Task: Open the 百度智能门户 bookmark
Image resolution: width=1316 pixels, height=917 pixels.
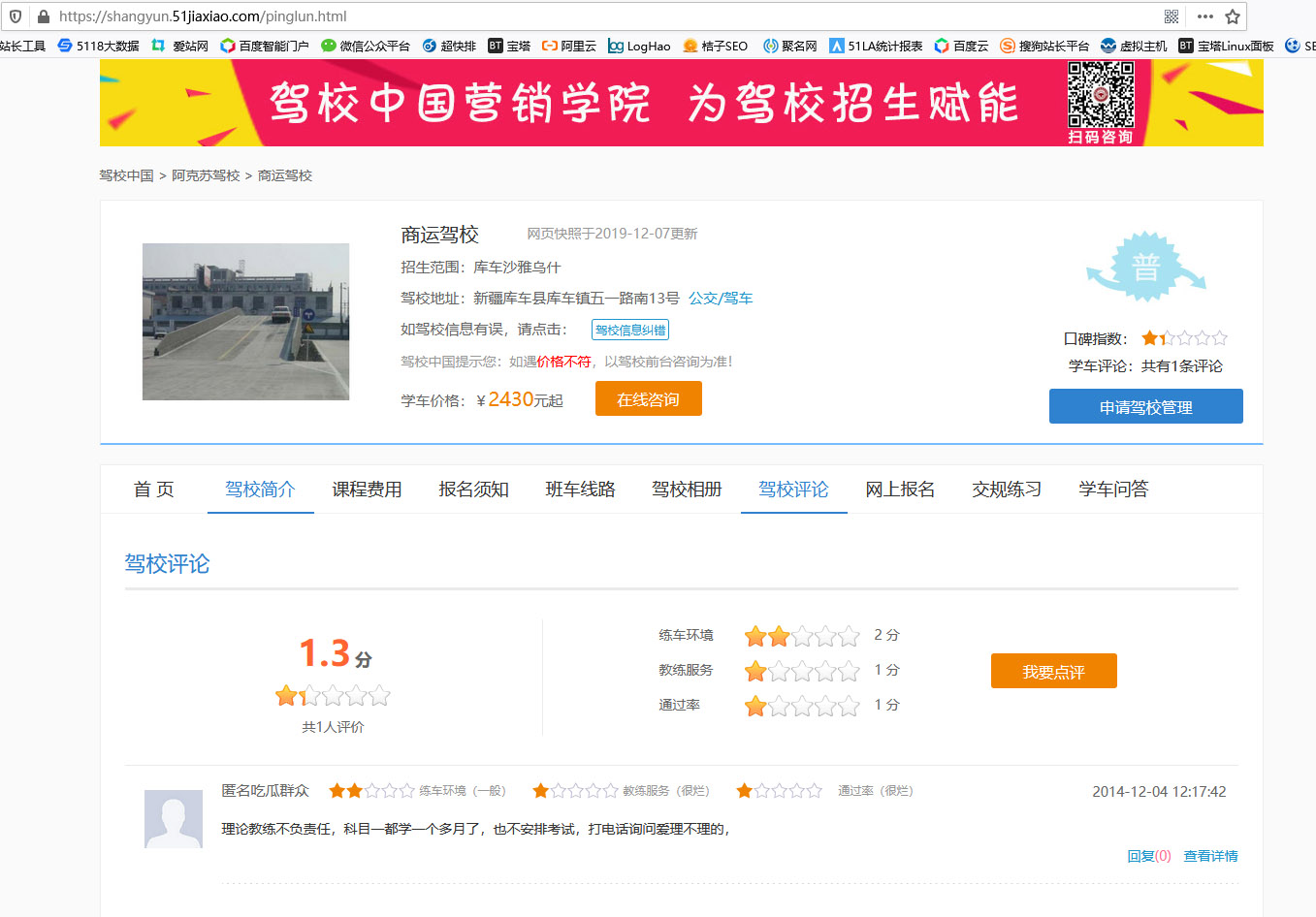Action: 265,46
